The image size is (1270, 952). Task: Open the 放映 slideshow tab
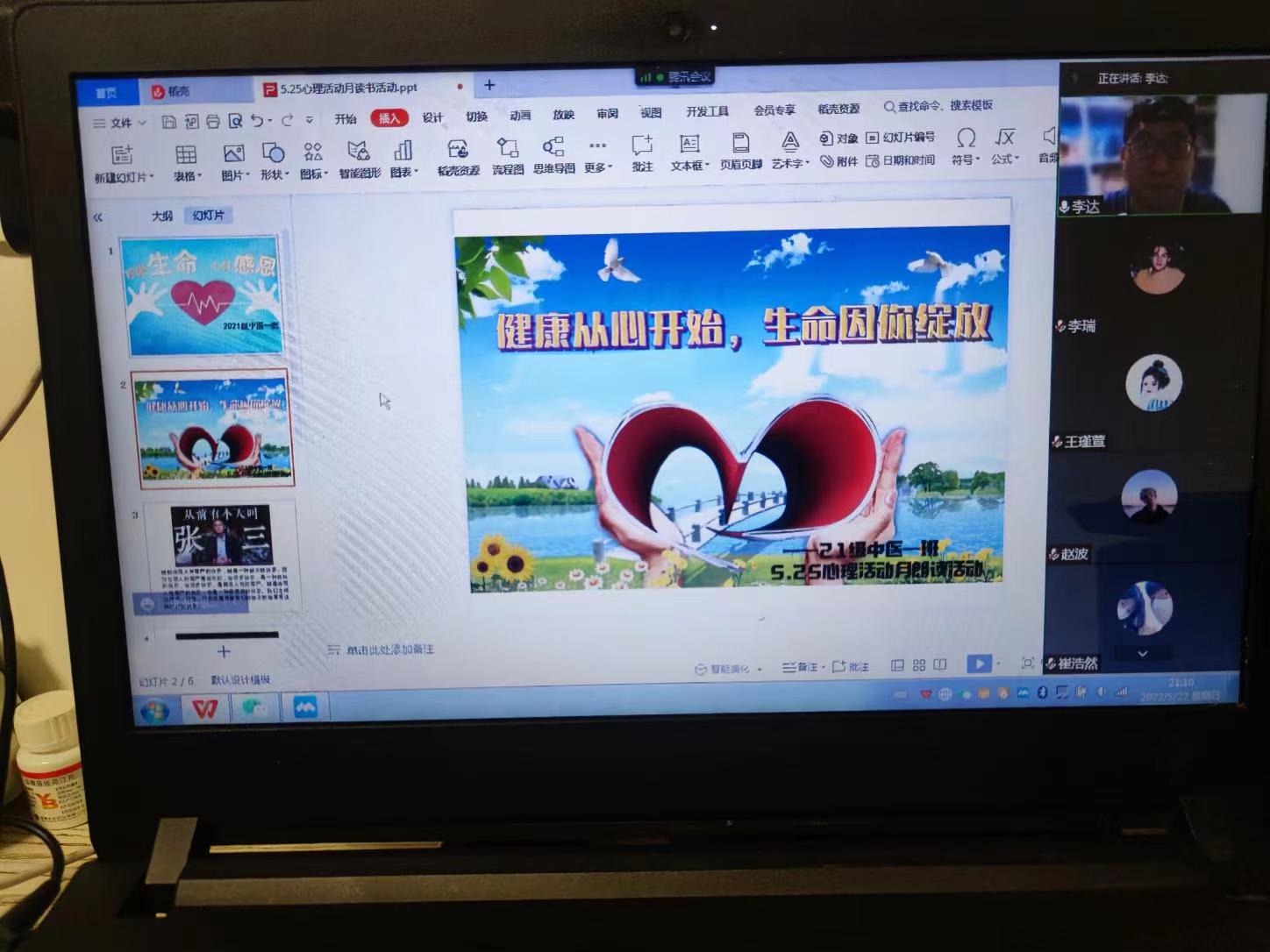tap(563, 115)
